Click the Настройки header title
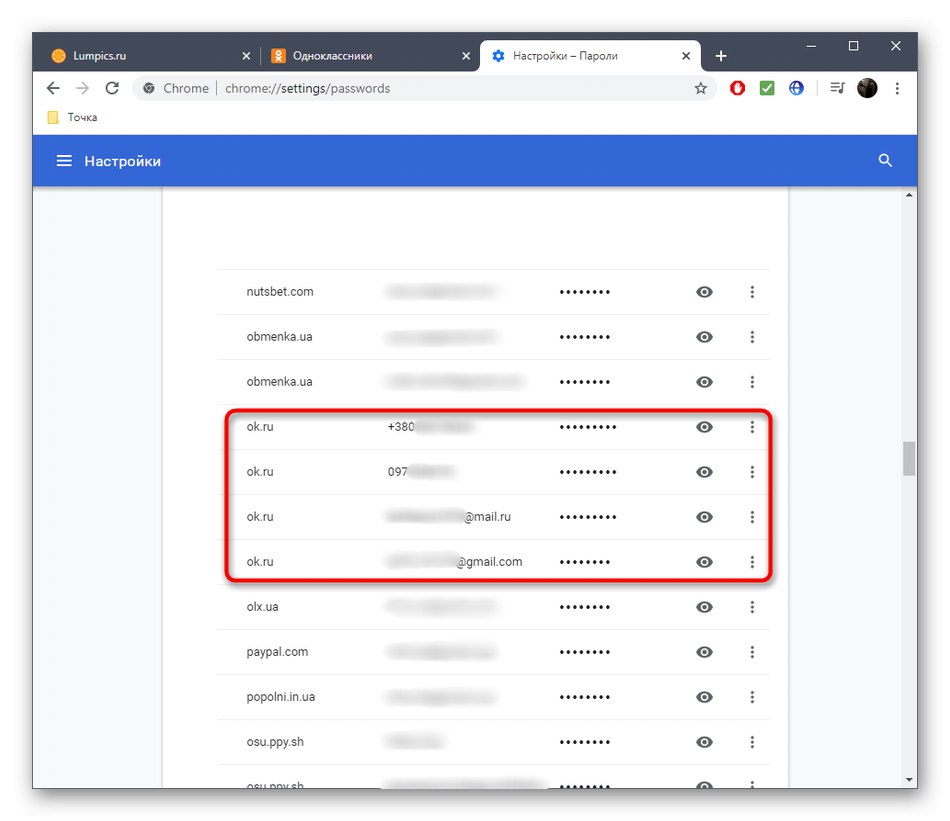 [122, 161]
